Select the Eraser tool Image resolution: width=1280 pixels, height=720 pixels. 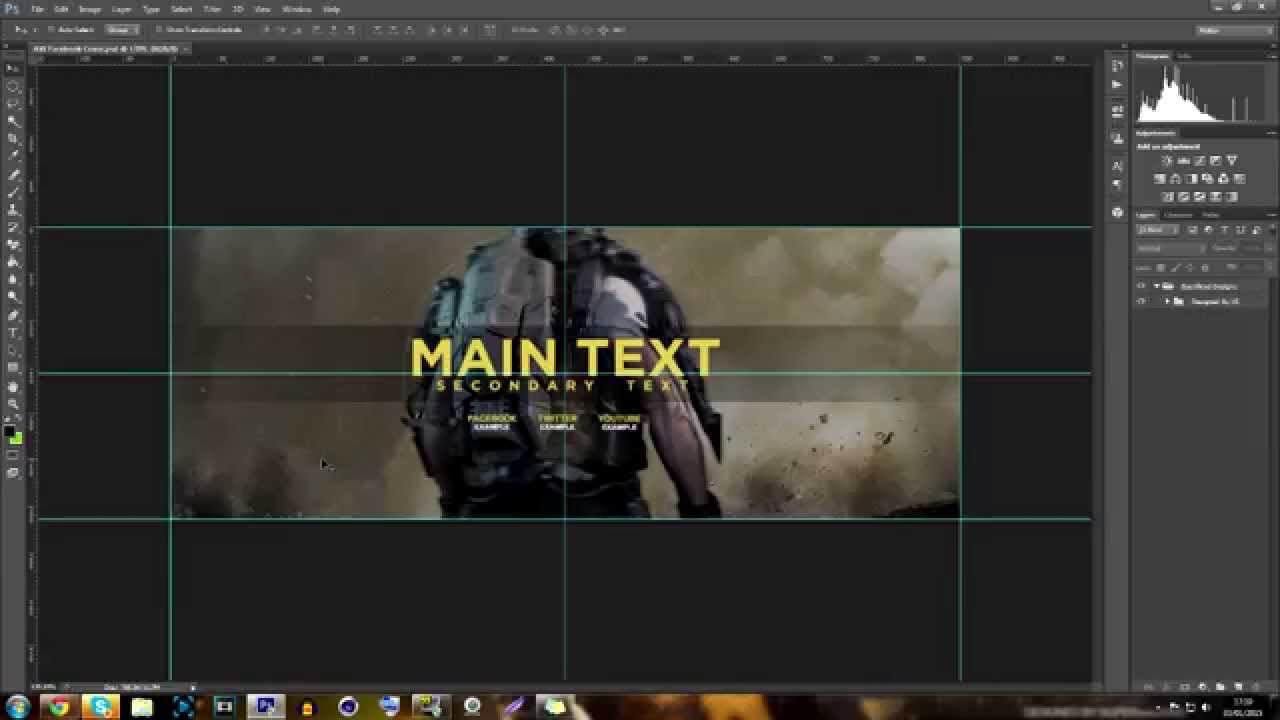13,246
